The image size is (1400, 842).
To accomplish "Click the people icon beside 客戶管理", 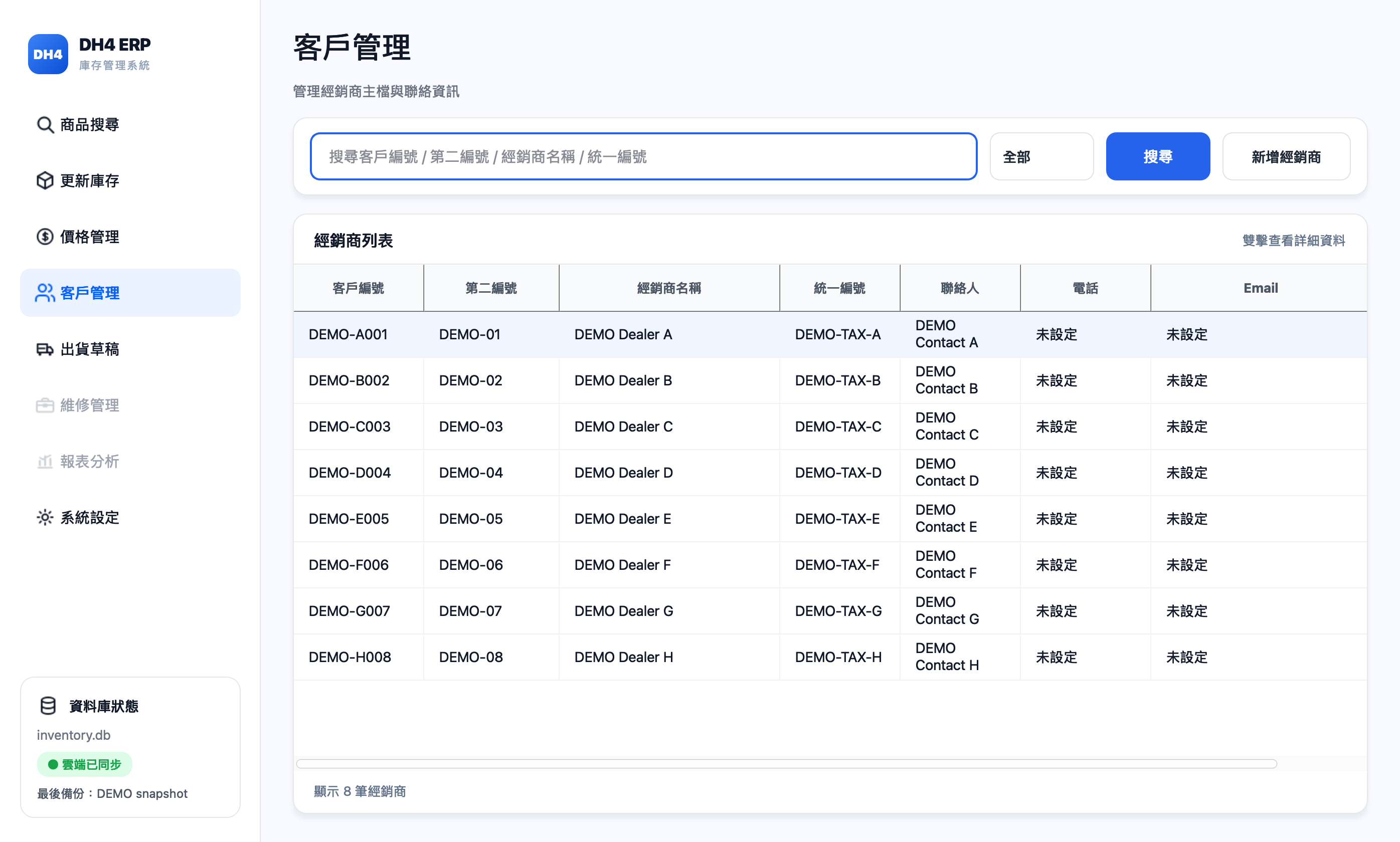I will tap(45, 293).
